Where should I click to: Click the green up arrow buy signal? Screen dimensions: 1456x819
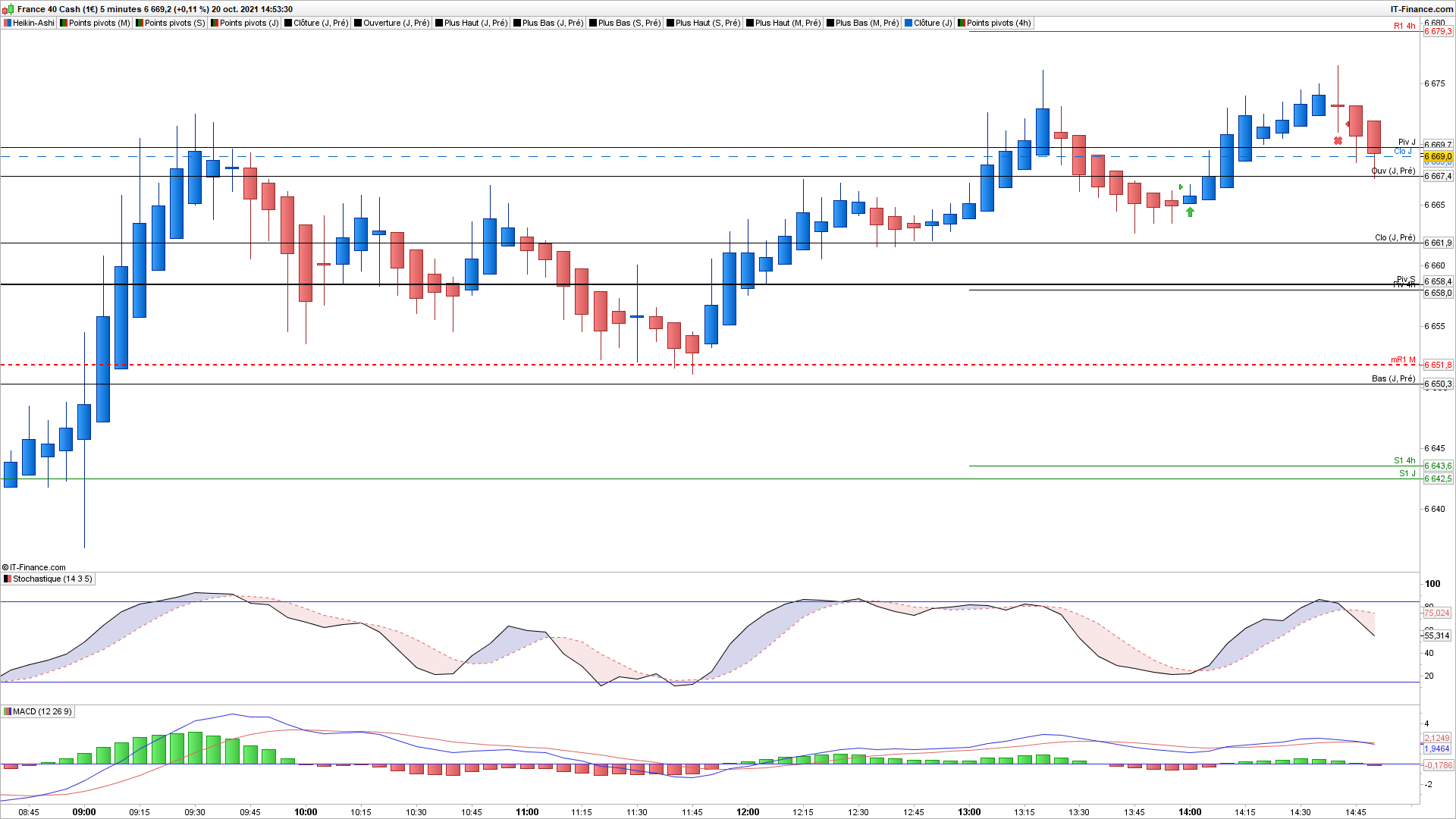click(1190, 212)
